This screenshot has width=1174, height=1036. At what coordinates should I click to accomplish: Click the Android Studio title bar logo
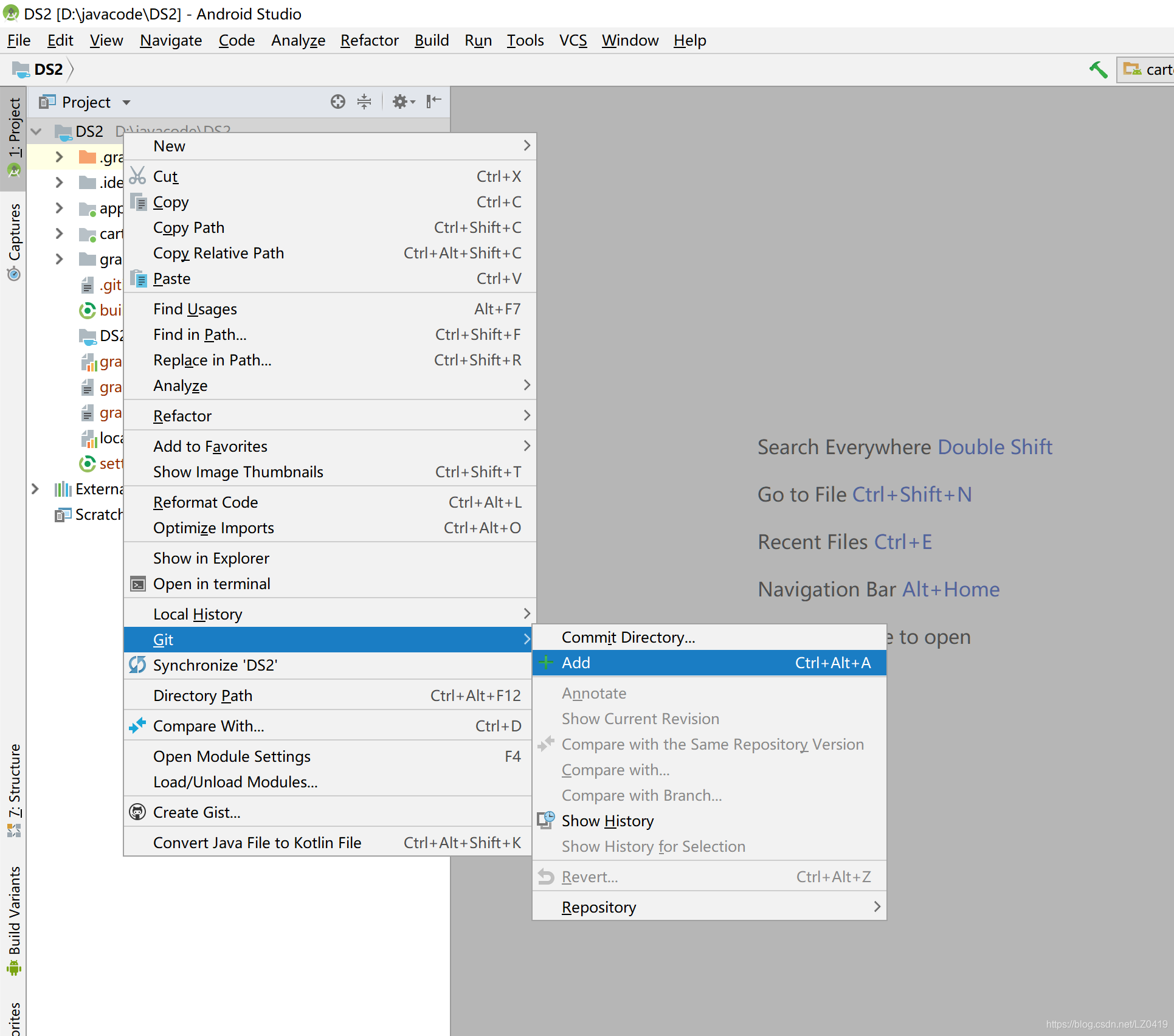coord(11,13)
